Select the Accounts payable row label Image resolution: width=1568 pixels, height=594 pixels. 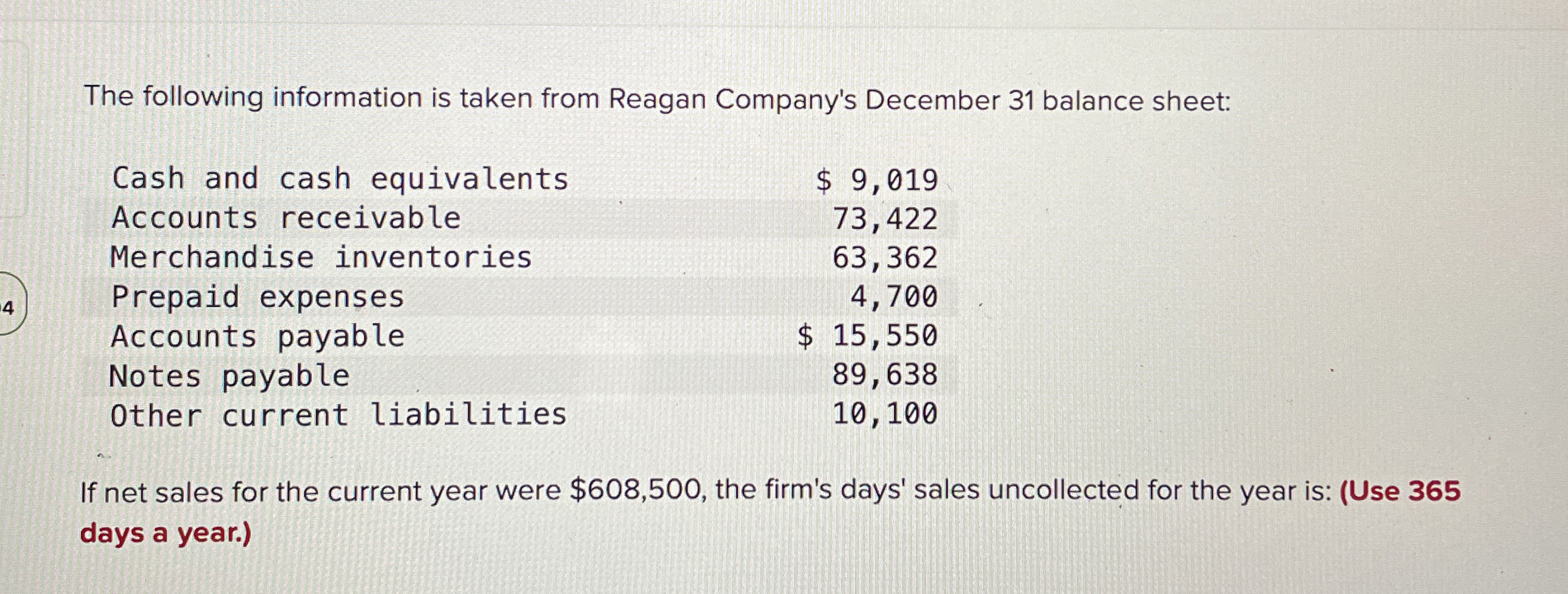(257, 336)
